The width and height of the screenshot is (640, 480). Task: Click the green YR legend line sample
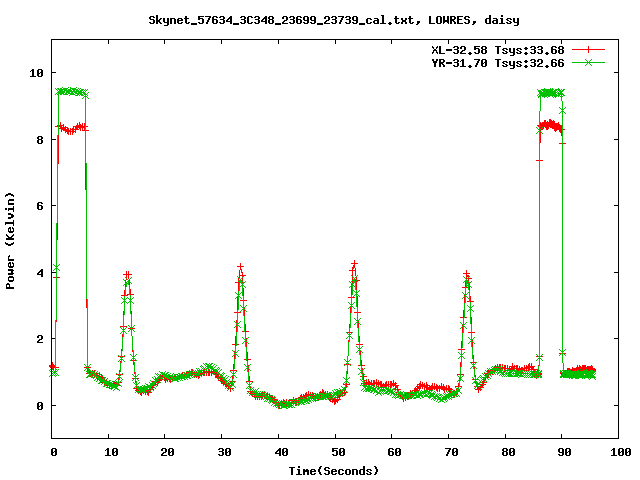(588, 62)
